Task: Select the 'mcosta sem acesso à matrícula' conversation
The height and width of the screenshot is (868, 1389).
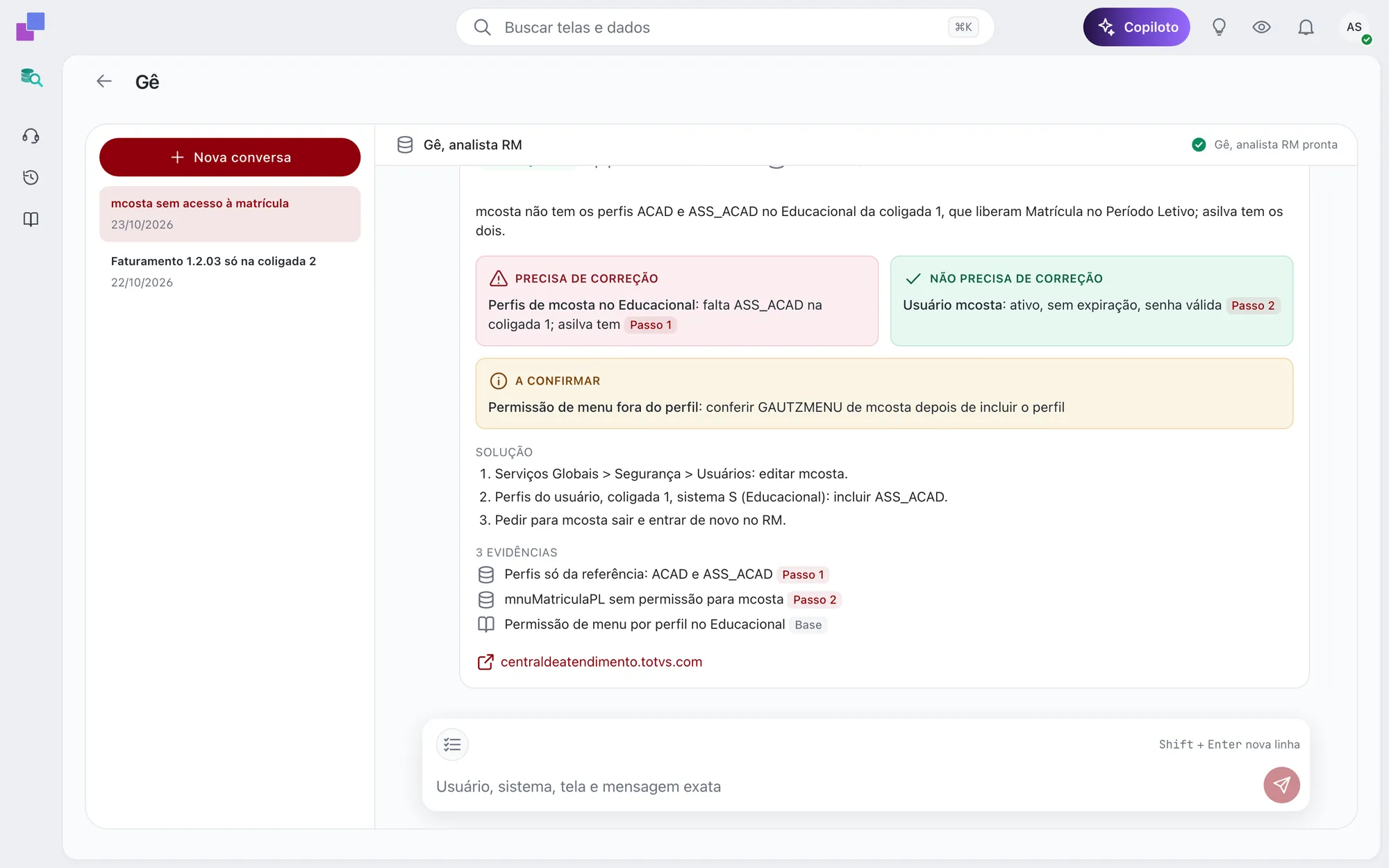Action: click(x=230, y=214)
